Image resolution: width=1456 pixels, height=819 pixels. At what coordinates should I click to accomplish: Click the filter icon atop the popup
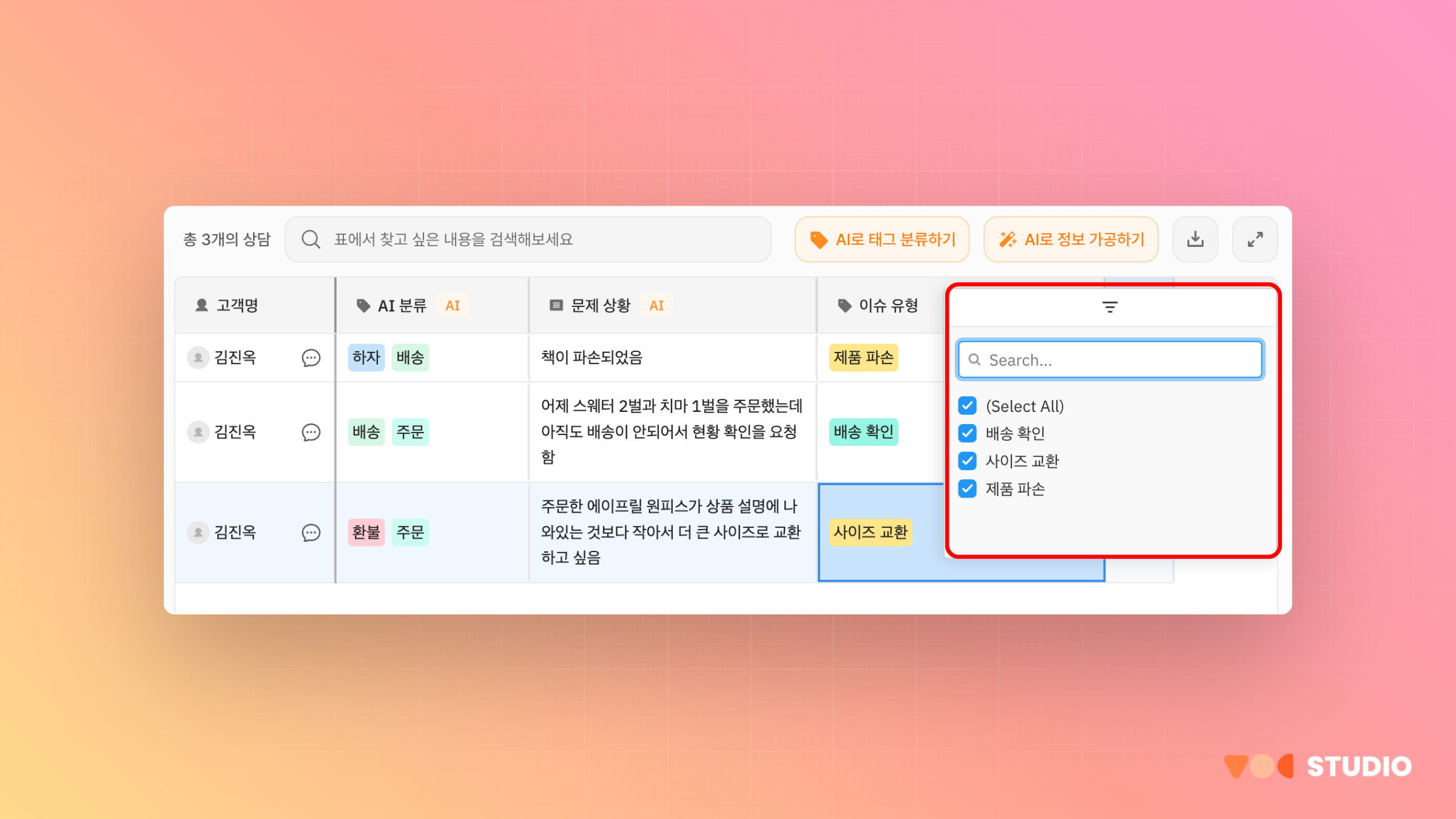(1110, 307)
